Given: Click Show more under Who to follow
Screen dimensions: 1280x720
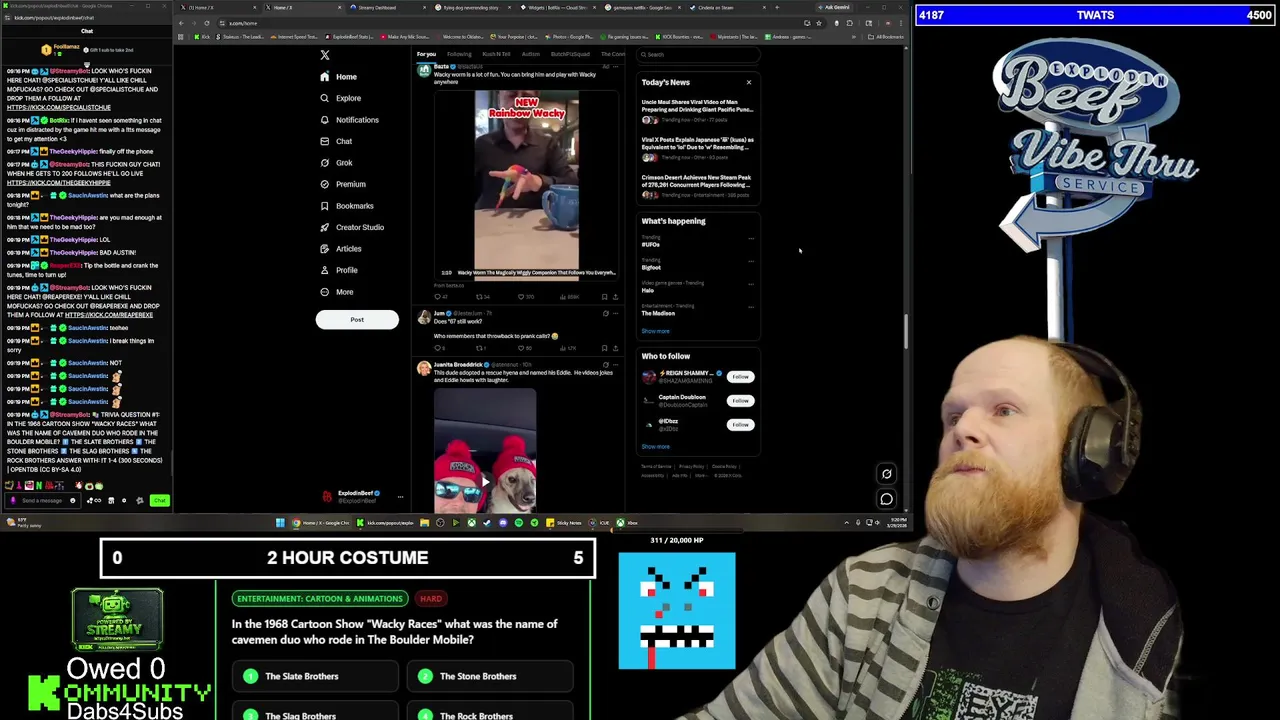Looking at the screenshot, I should [655, 447].
